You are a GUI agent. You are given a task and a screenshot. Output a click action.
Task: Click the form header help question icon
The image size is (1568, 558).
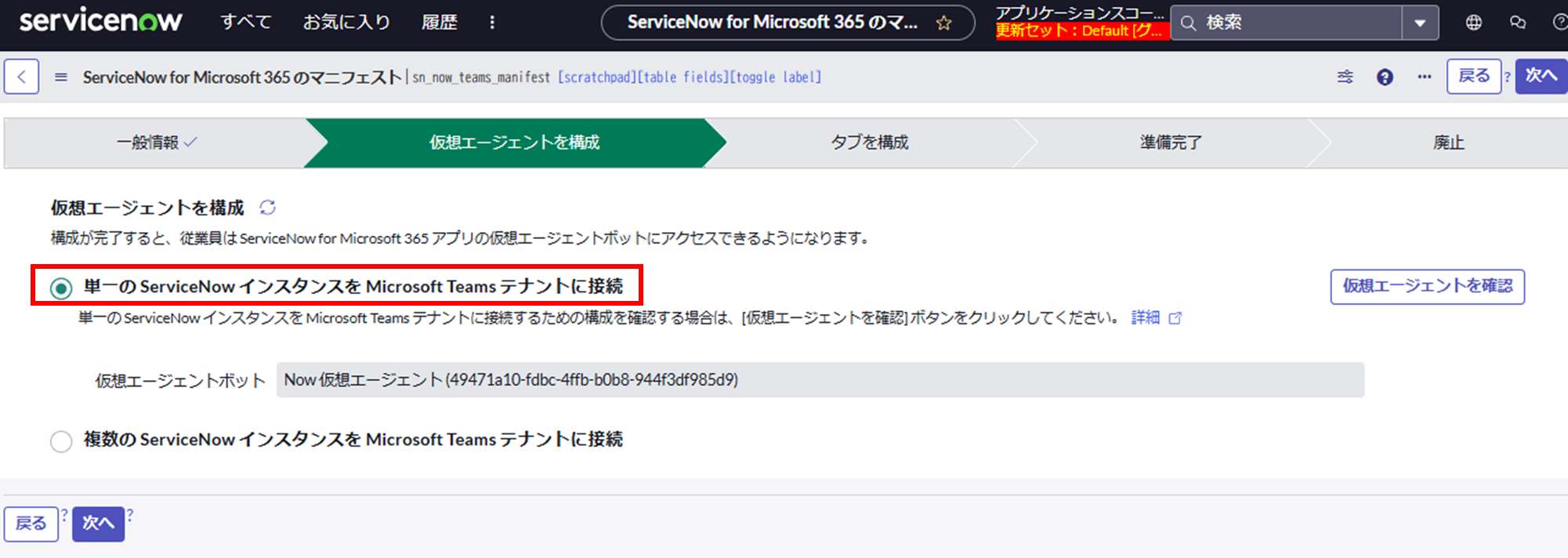[x=1385, y=77]
